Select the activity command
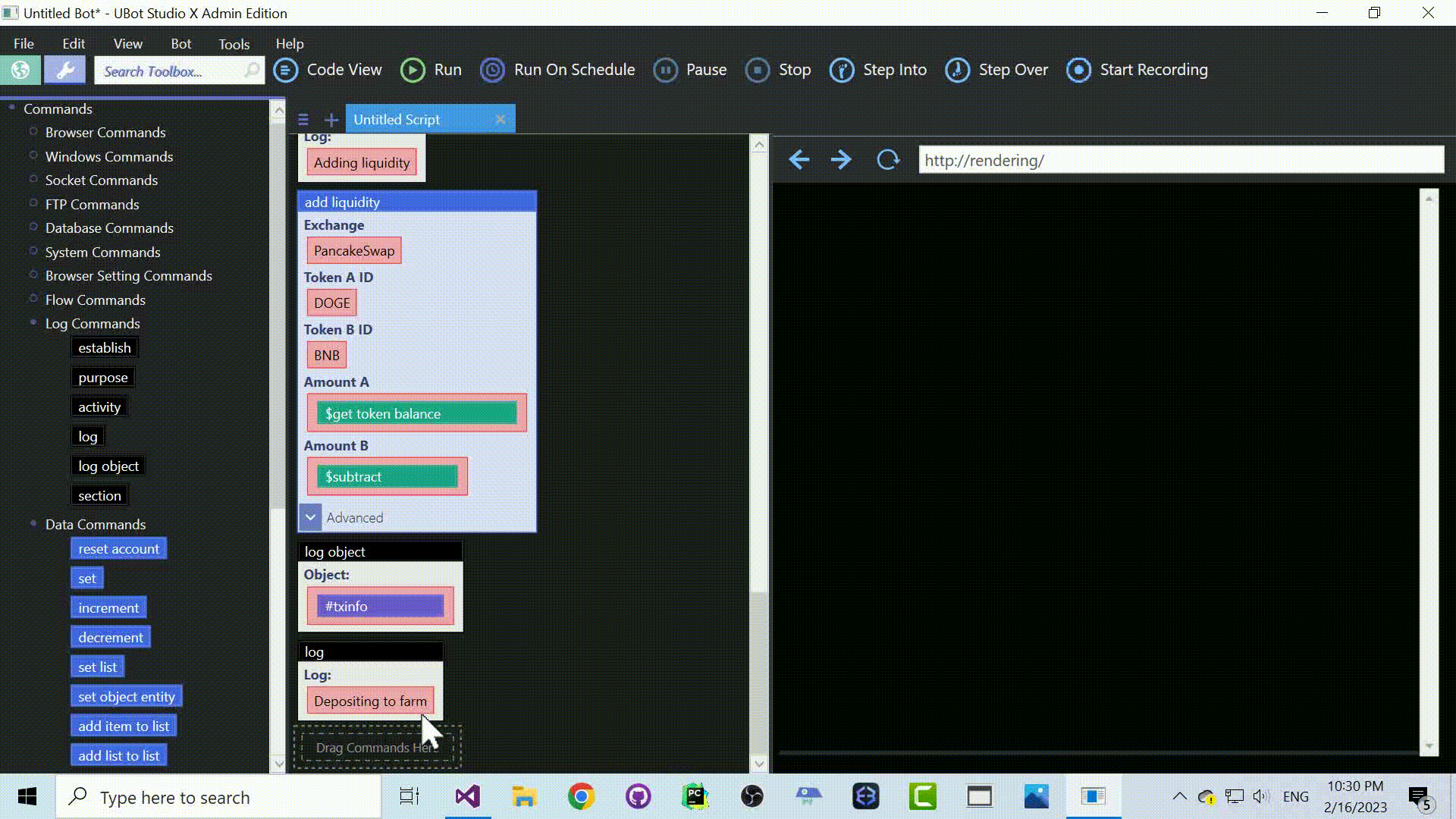 tap(99, 407)
